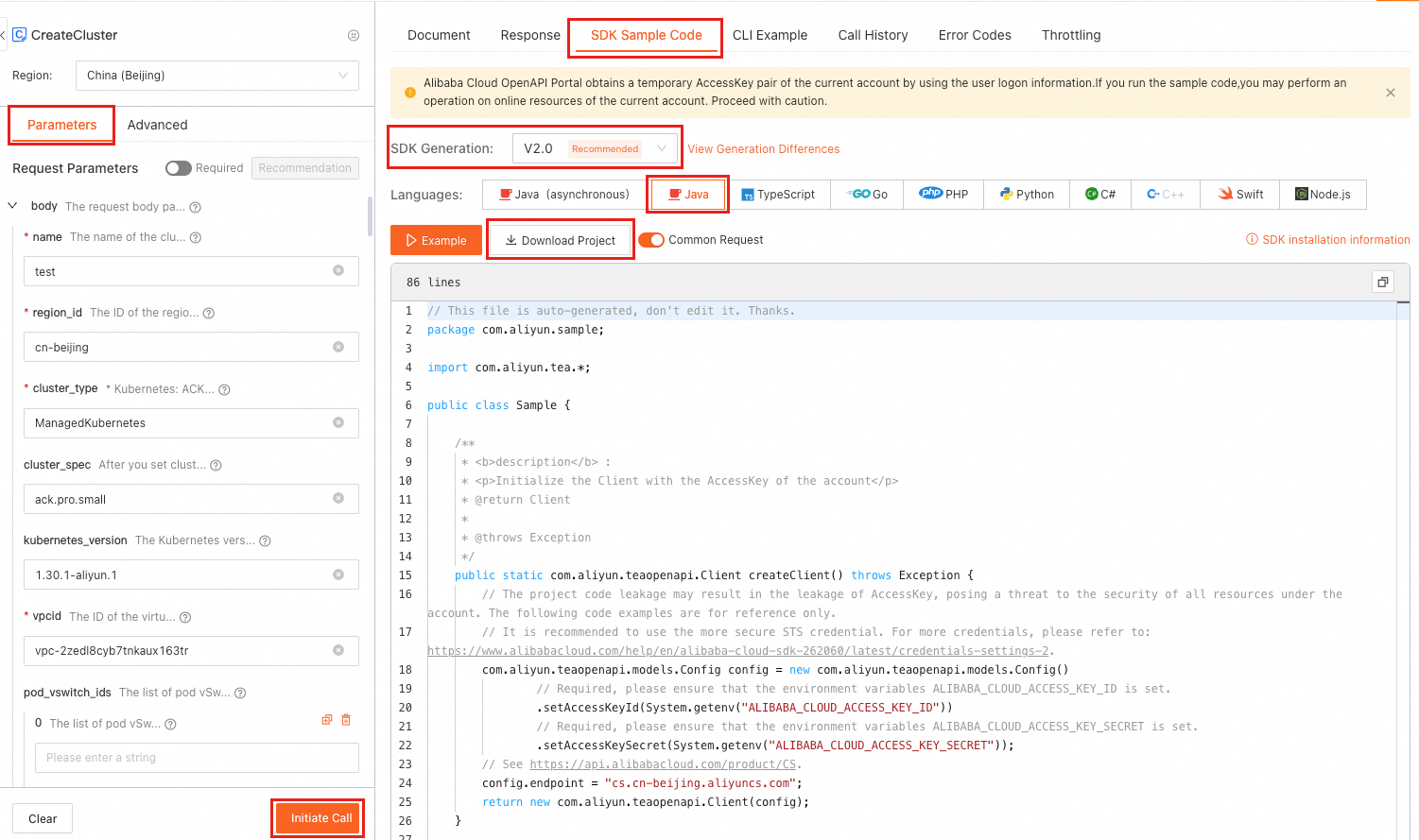Open the Error Codes tab

click(x=975, y=35)
